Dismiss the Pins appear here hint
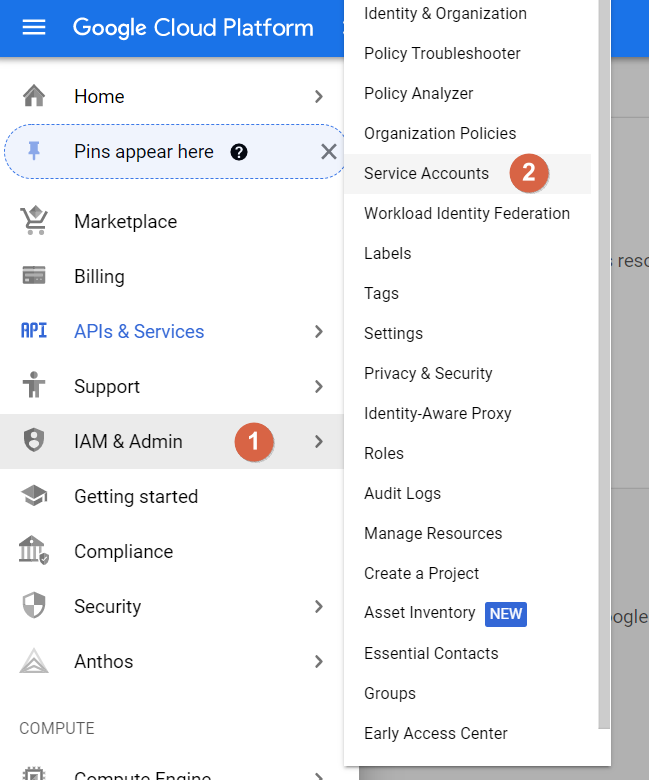The image size is (649, 780). click(x=328, y=152)
